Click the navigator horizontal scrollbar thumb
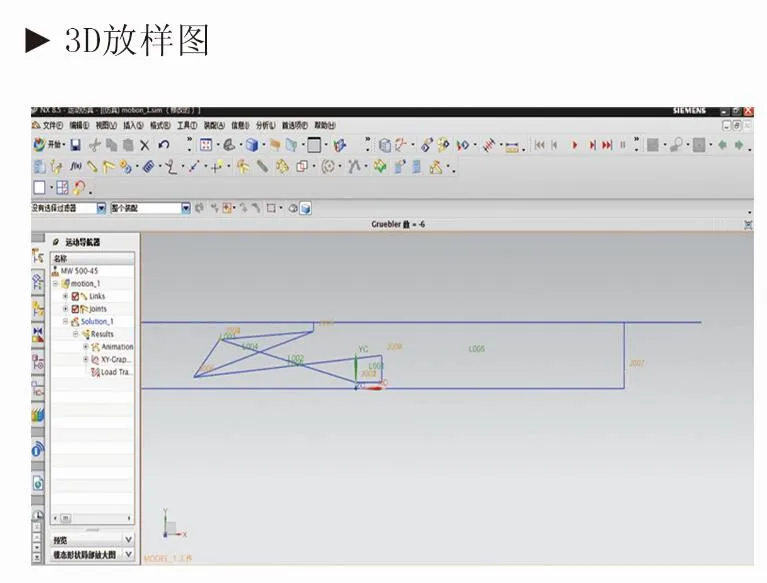This screenshot has height=583, width=767. pos(66,518)
